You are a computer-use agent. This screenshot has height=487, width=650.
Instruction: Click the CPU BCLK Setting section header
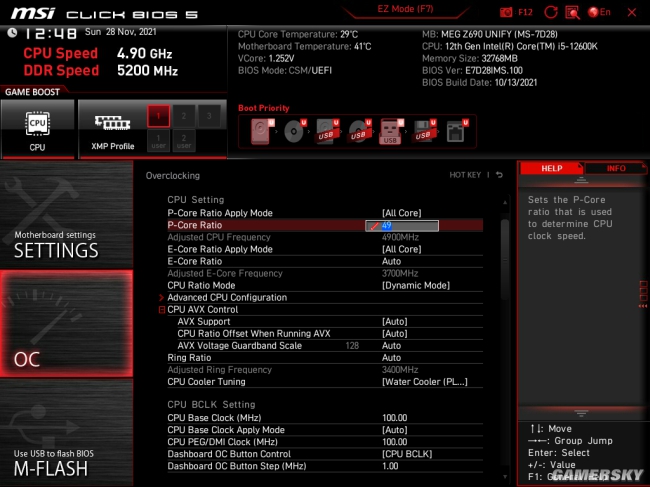click(x=211, y=405)
